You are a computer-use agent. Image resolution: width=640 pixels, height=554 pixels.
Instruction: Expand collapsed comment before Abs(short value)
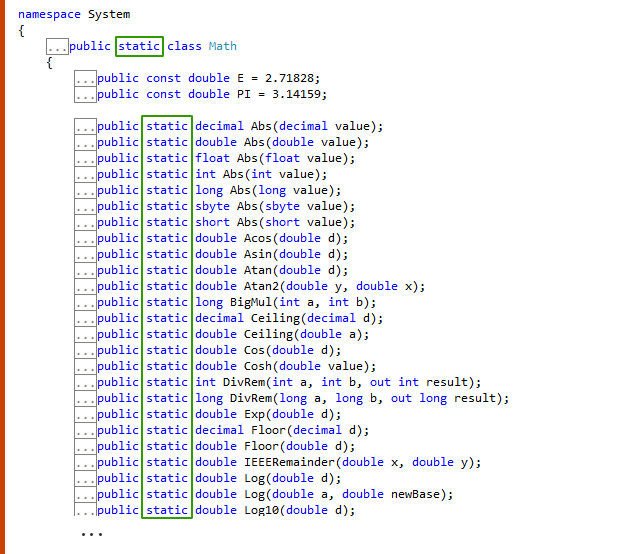click(85, 222)
